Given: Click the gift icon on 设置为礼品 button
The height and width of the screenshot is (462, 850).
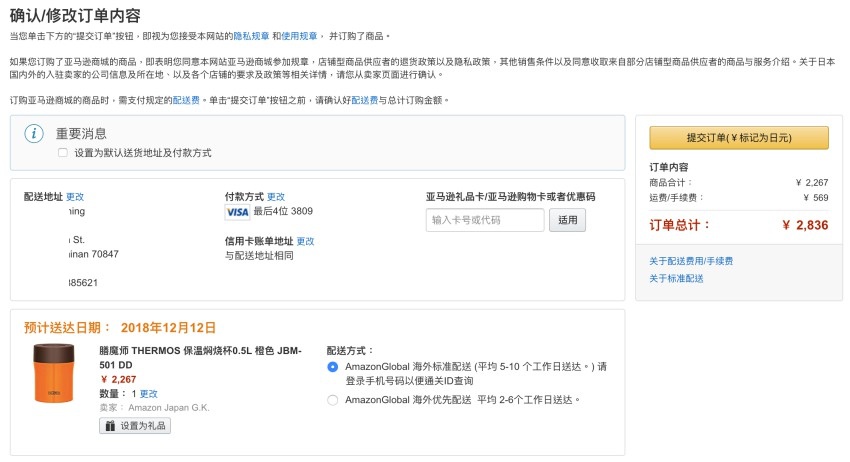Looking at the screenshot, I should (109, 426).
